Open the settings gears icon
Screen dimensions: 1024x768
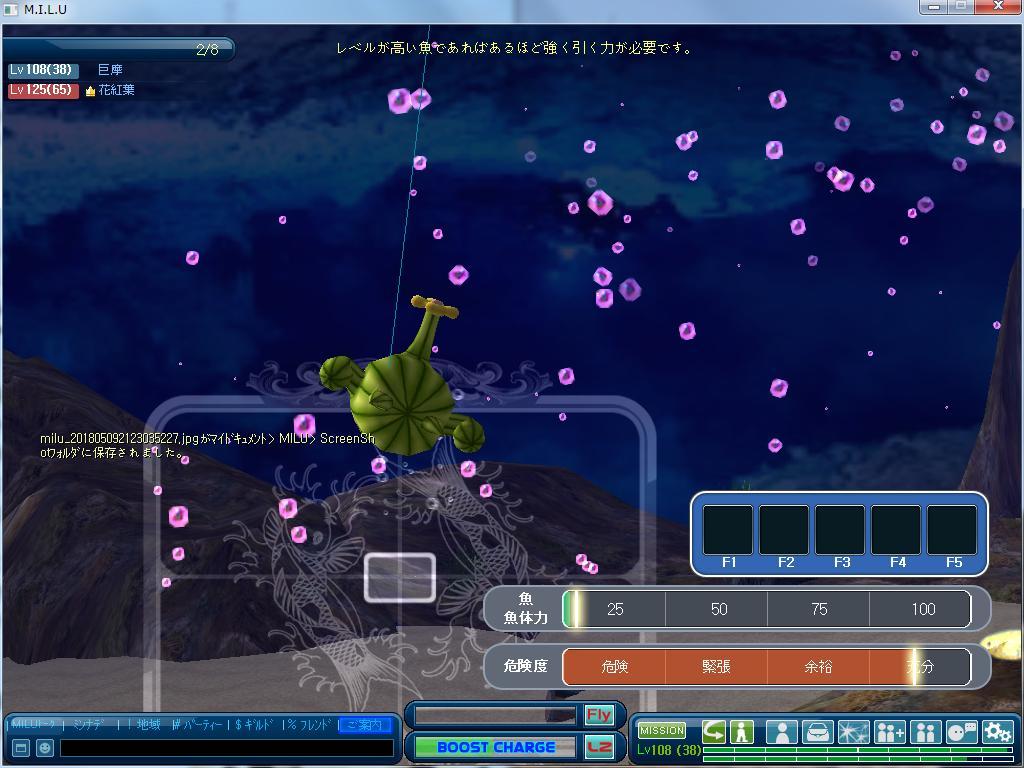[x=997, y=732]
